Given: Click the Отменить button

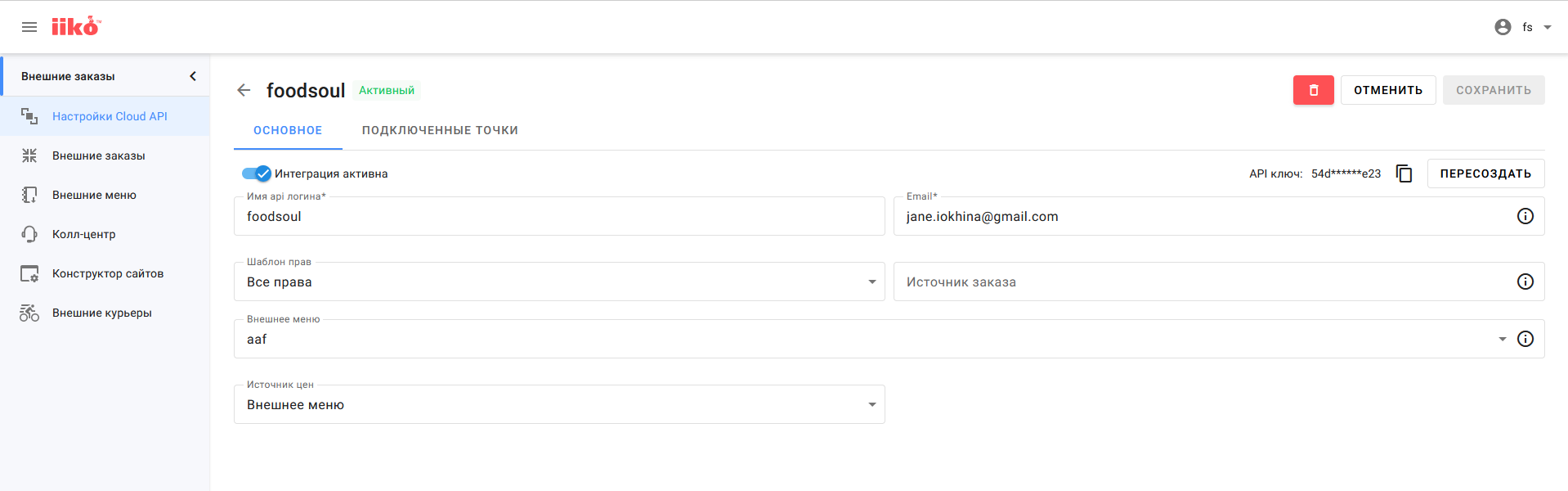Looking at the screenshot, I should pos(1387,90).
